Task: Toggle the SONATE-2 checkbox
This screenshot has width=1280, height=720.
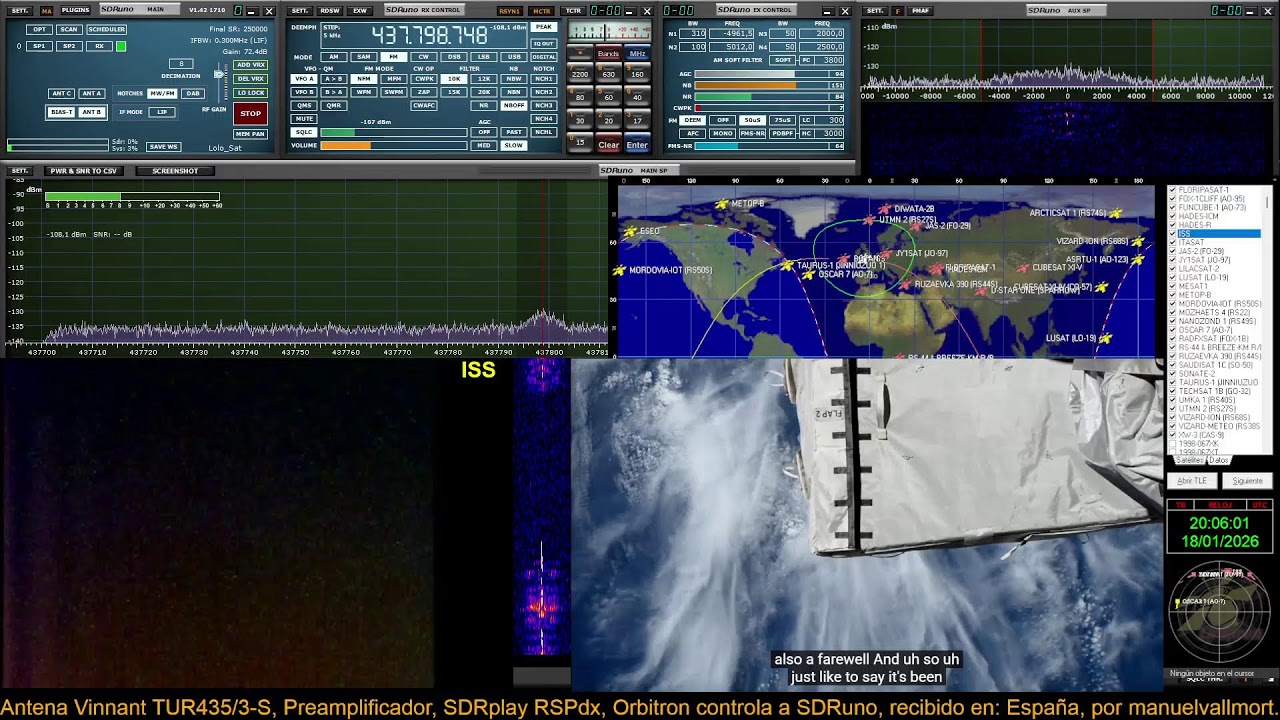Action: tap(1173, 374)
